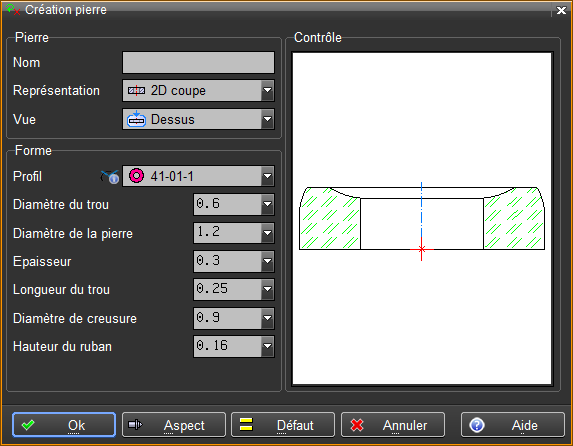Open the Hauteur du ruban dropdown arrow
The height and width of the screenshot is (446, 573).
pyautogui.click(x=267, y=346)
